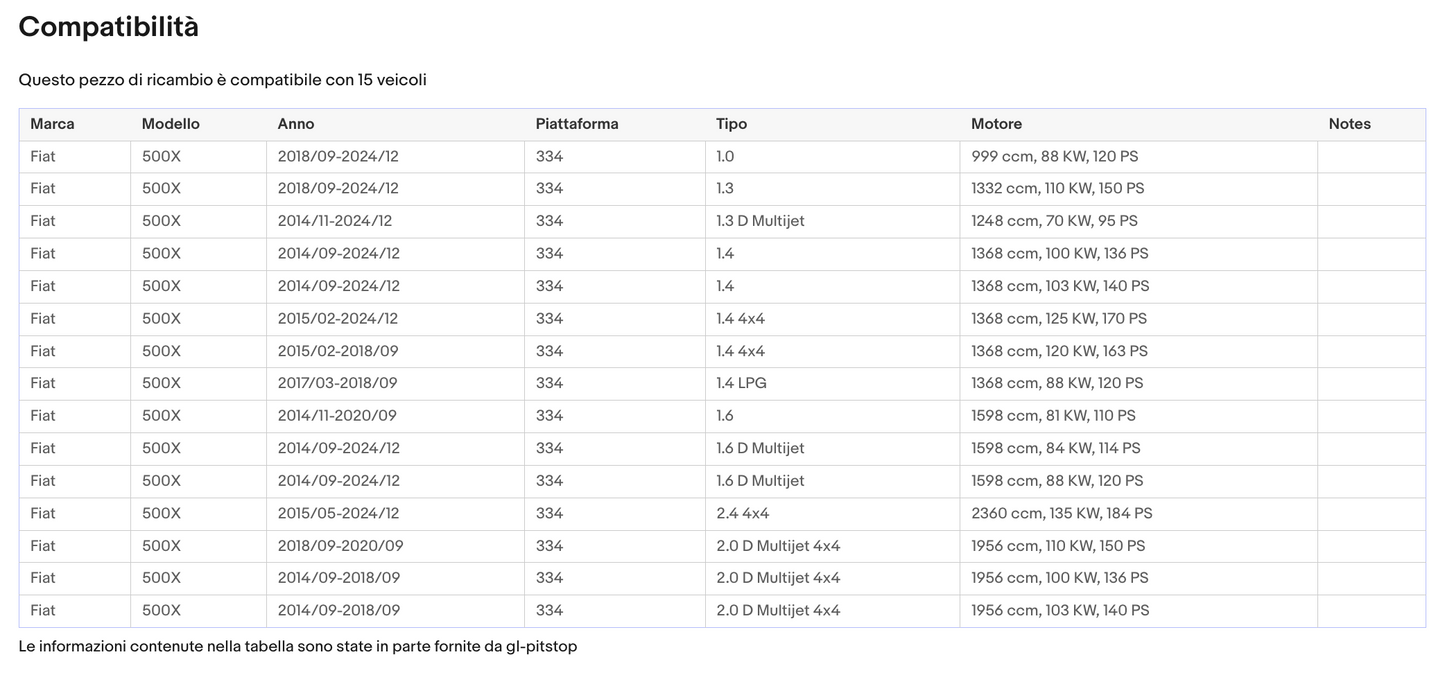Click the Notes column header
Screen dimensions: 1445x675
(1349, 124)
